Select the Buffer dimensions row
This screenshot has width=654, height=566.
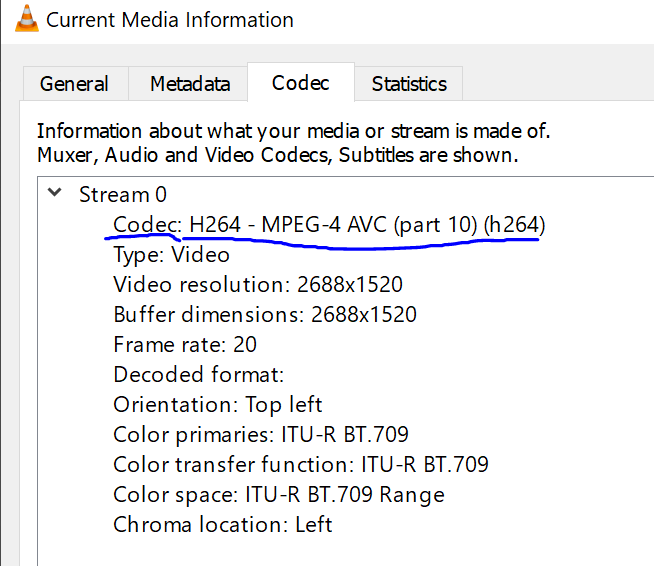[265, 315]
